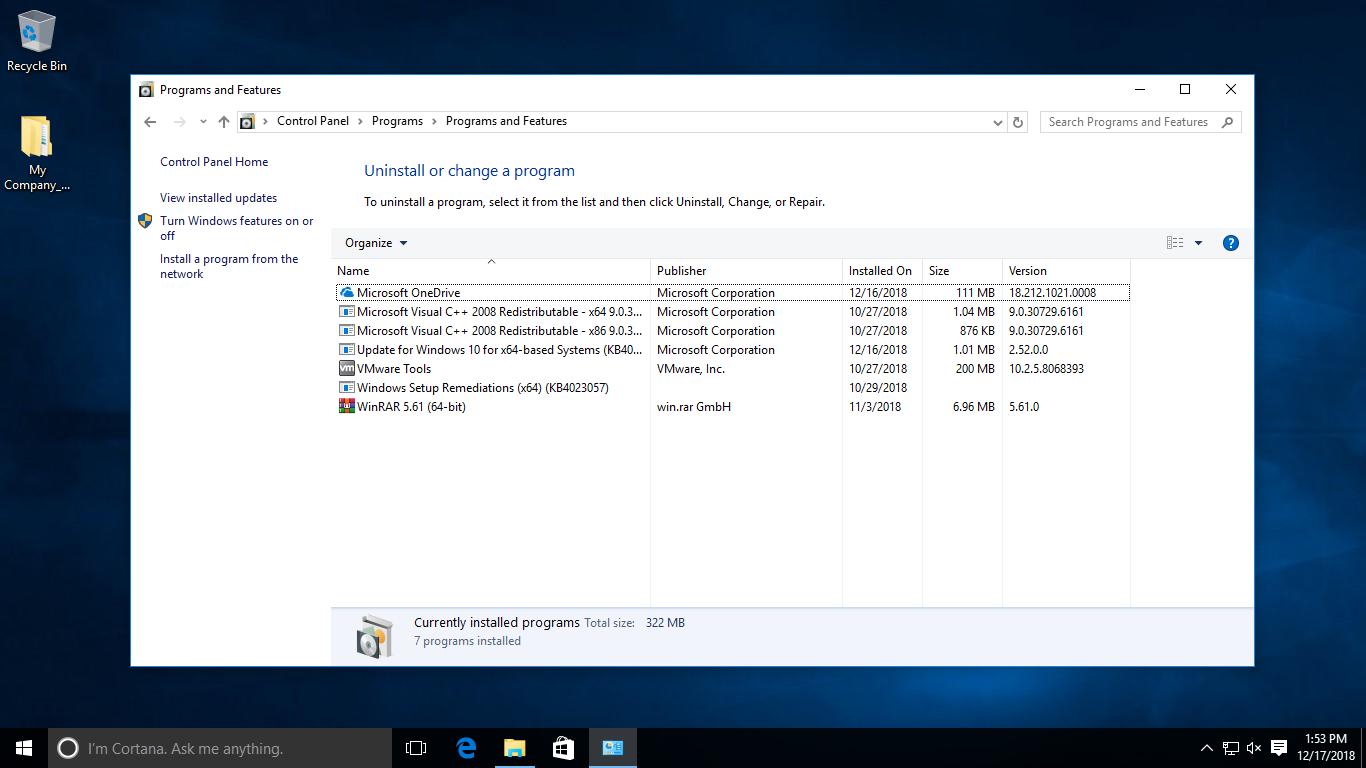
Task: Click the Task View taskbar icon
Action: [416, 748]
